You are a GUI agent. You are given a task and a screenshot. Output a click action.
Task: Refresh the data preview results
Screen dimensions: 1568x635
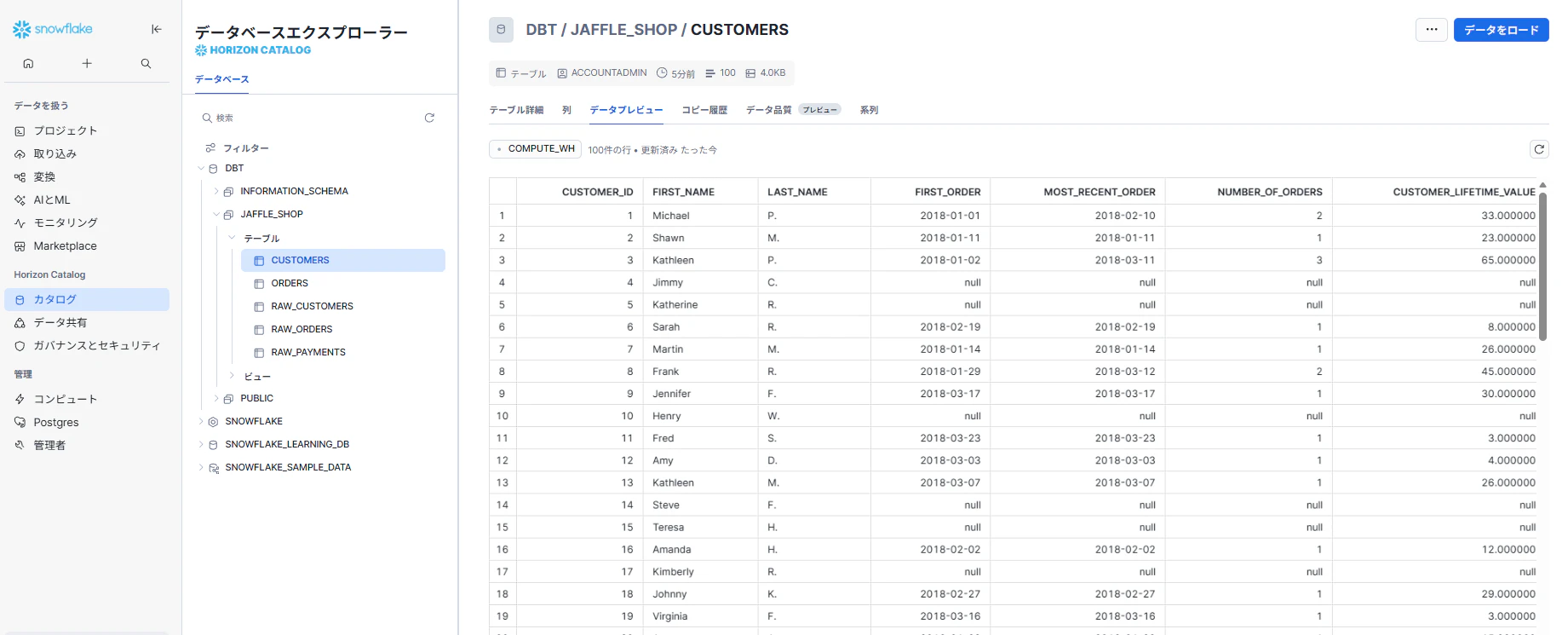pos(1539,149)
